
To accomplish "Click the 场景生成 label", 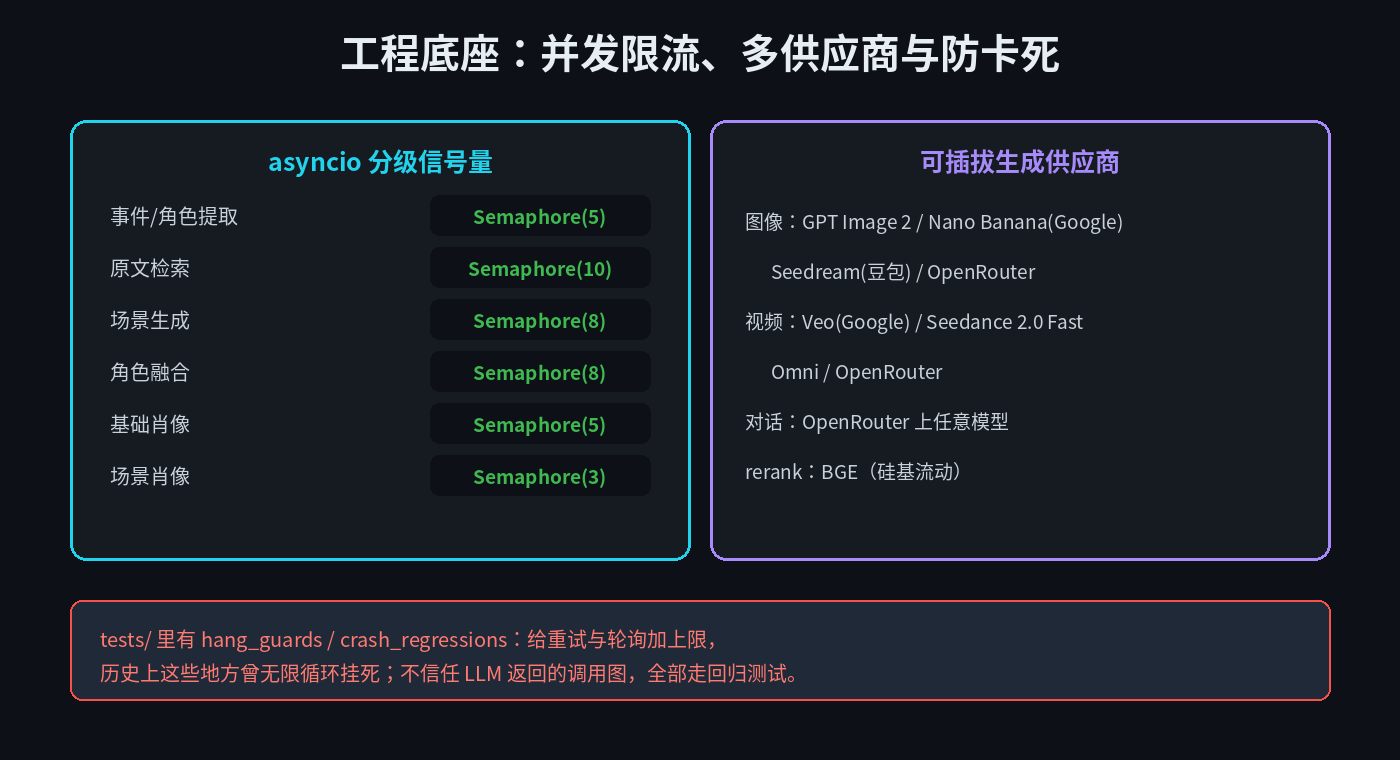I will point(150,320).
